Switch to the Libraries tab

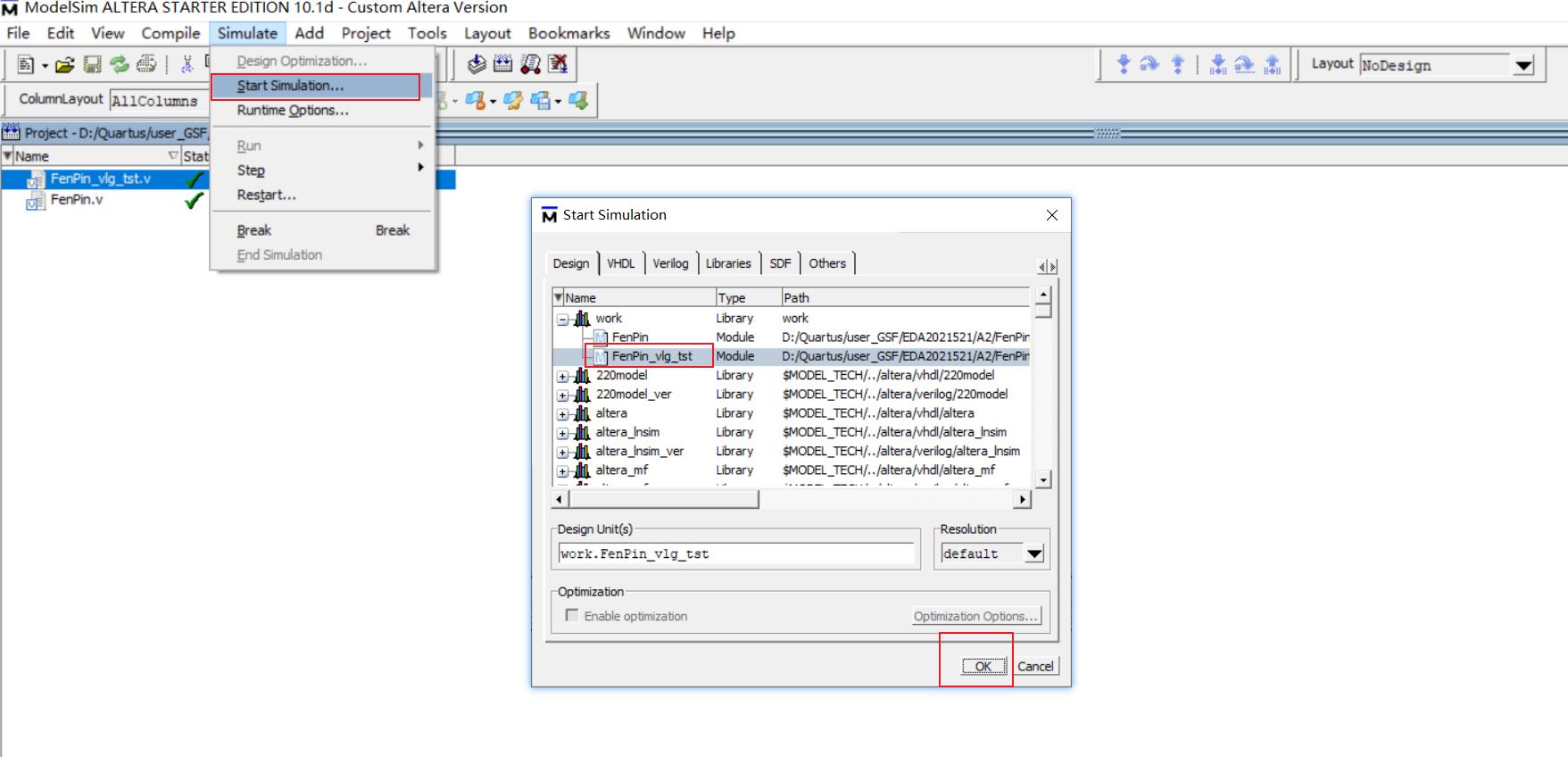[x=728, y=263]
